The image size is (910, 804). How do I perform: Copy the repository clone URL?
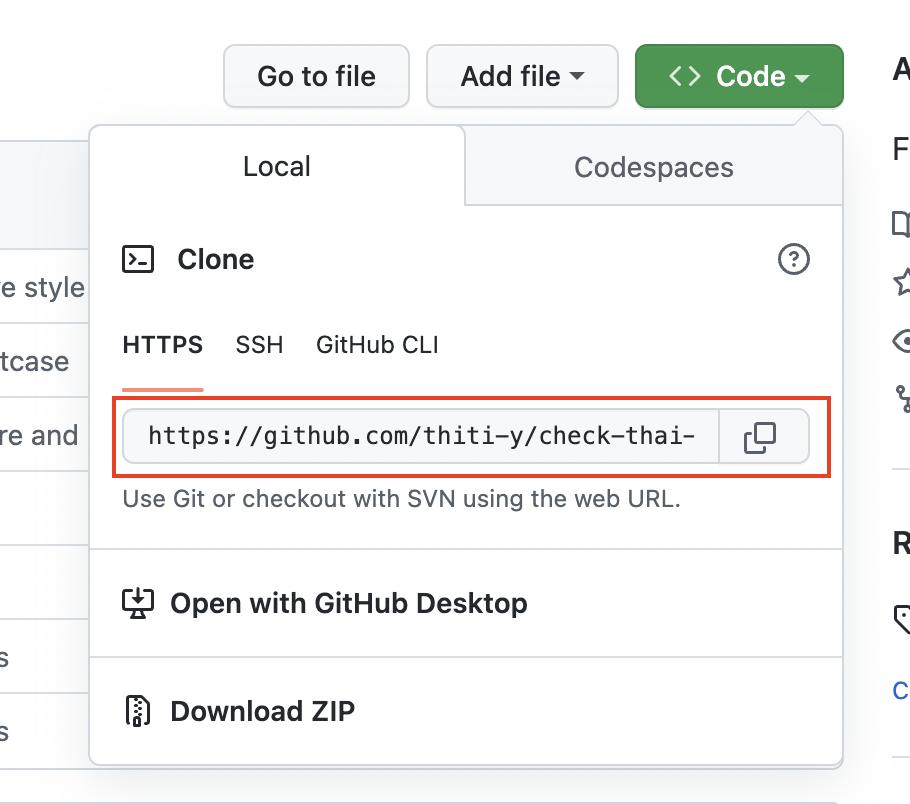point(761,436)
